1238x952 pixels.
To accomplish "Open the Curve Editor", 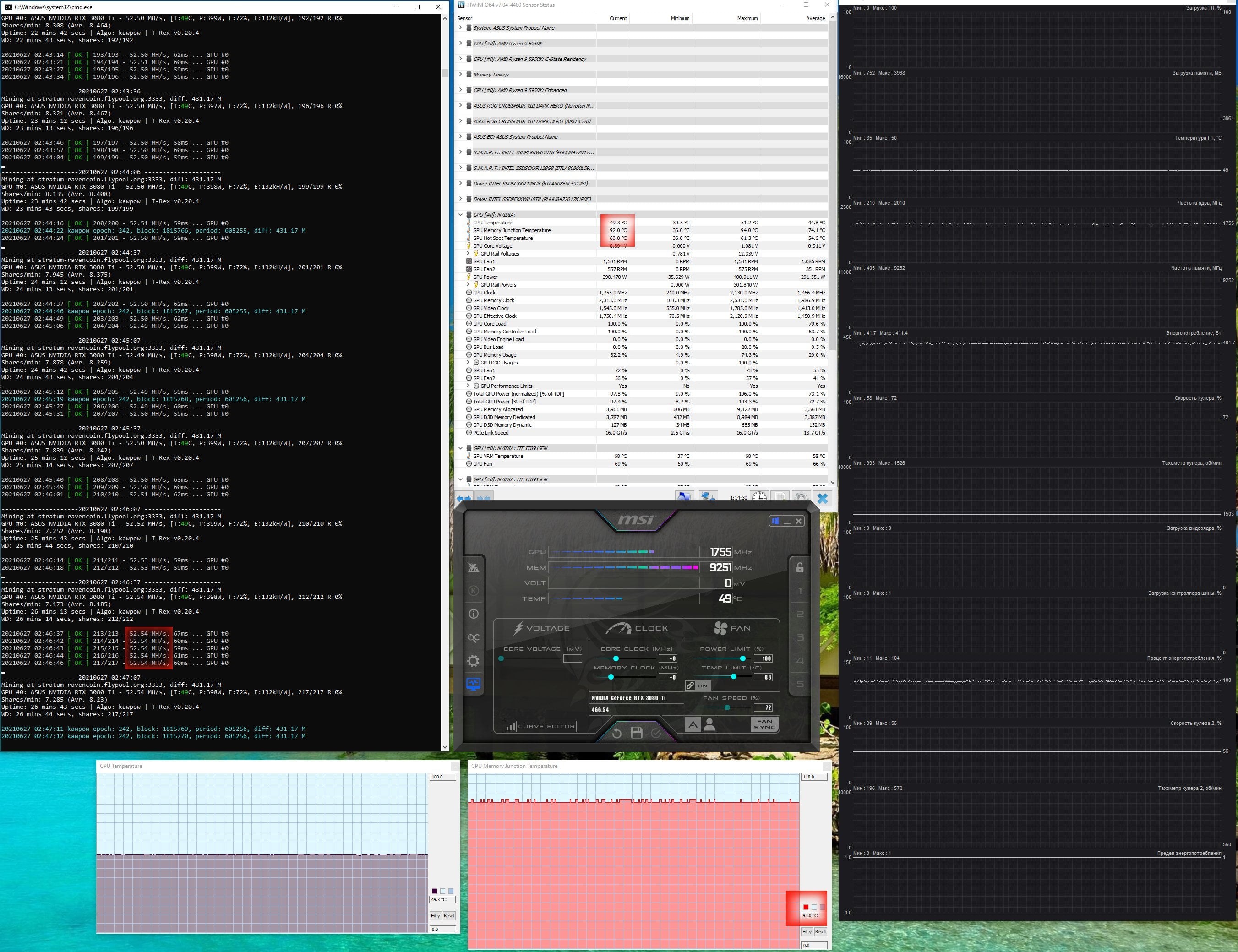I will click(x=540, y=726).
